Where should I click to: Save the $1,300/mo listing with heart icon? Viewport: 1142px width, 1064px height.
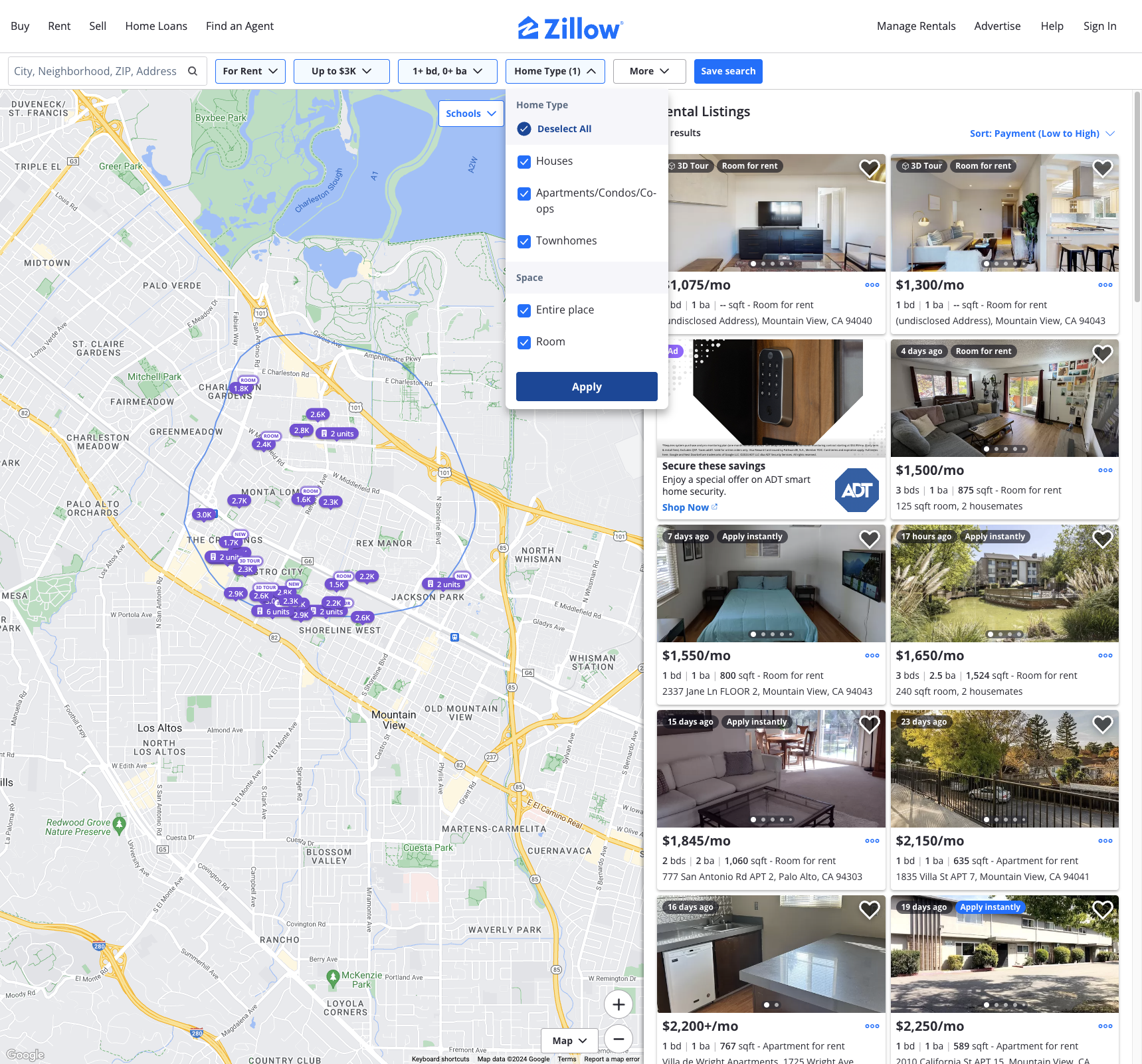coord(1102,169)
